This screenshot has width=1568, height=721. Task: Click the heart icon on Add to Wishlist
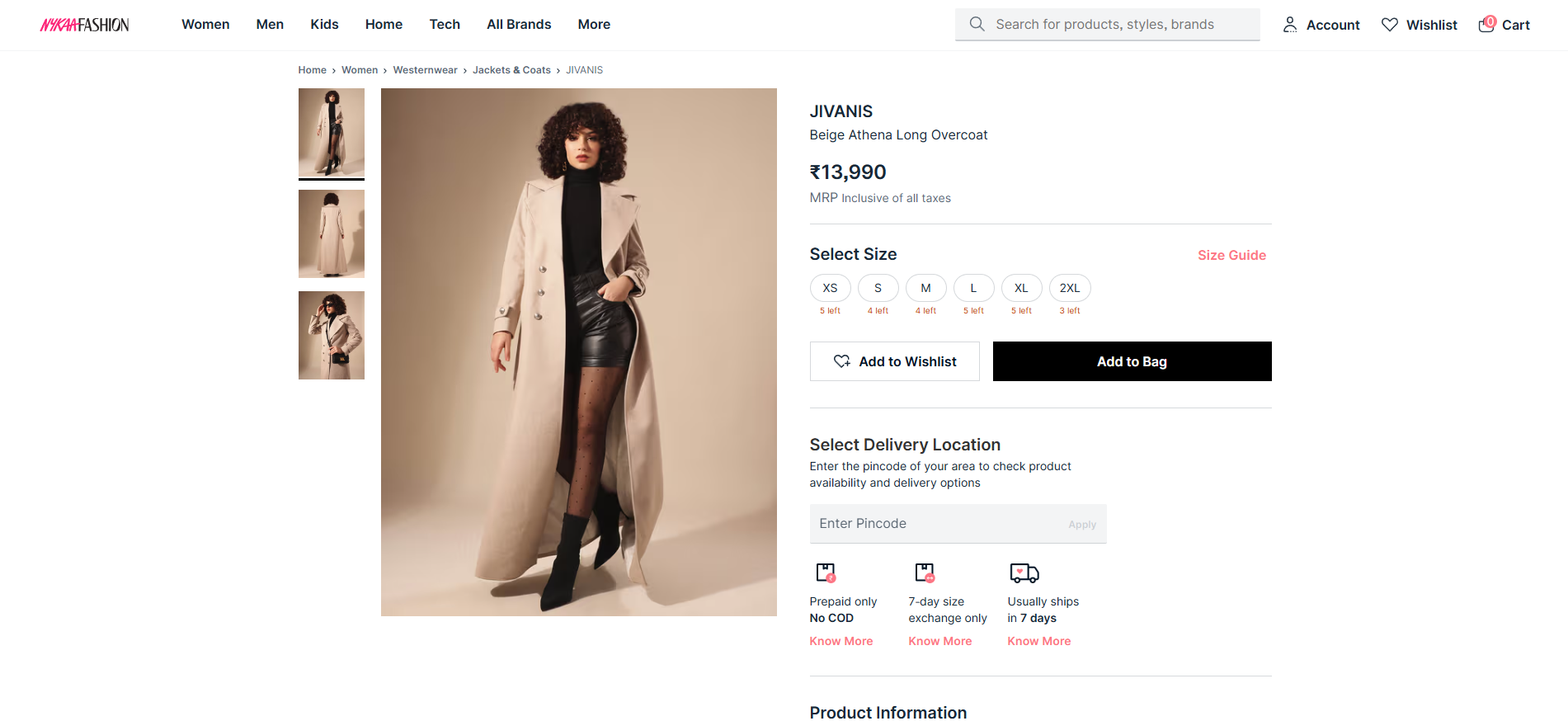tap(841, 361)
